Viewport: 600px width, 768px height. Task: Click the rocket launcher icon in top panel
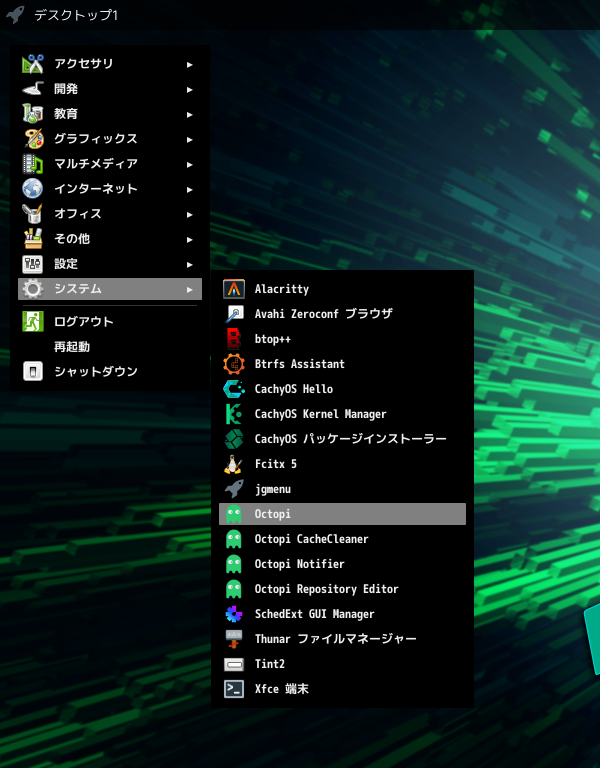point(15,14)
